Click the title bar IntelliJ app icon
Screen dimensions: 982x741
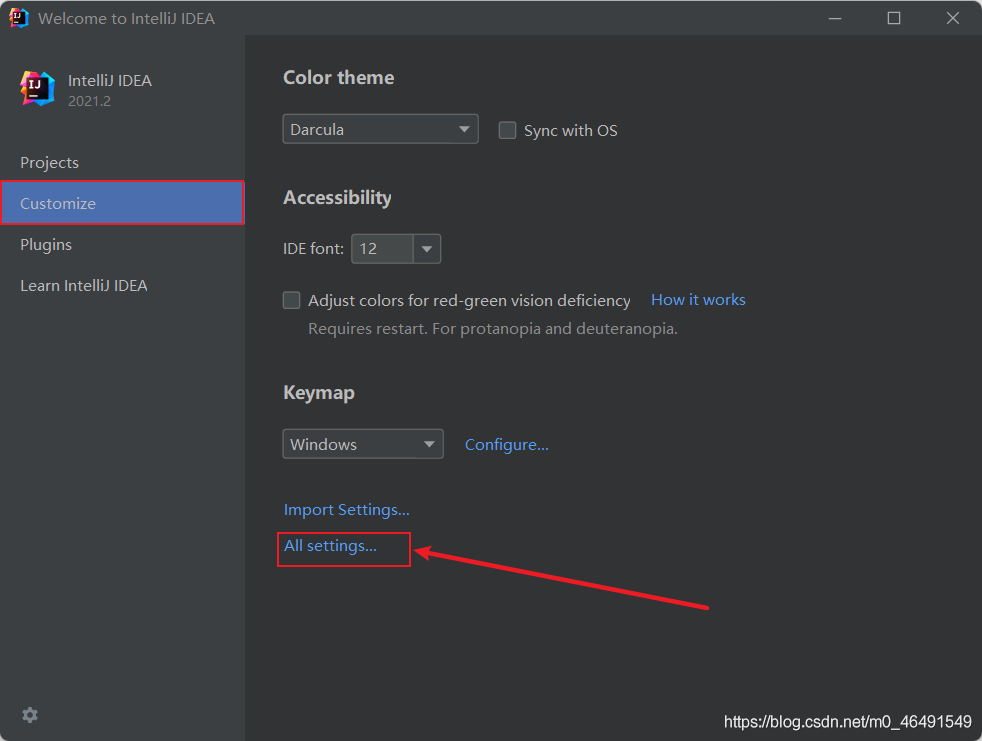click(19, 18)
